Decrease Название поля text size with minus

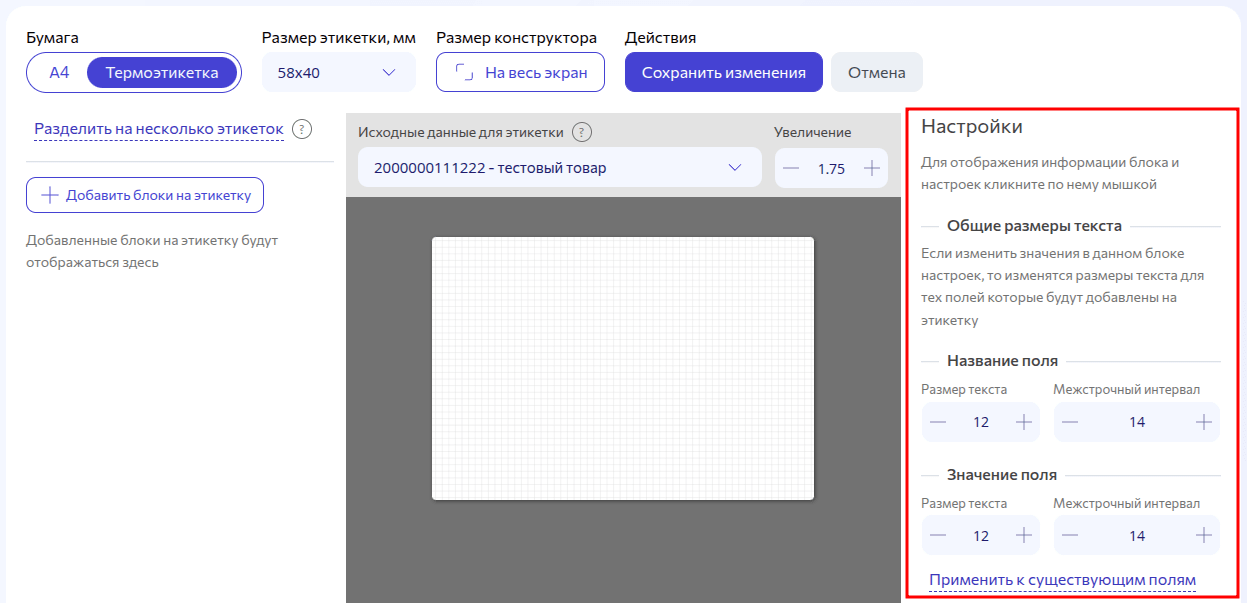(938, 422)
